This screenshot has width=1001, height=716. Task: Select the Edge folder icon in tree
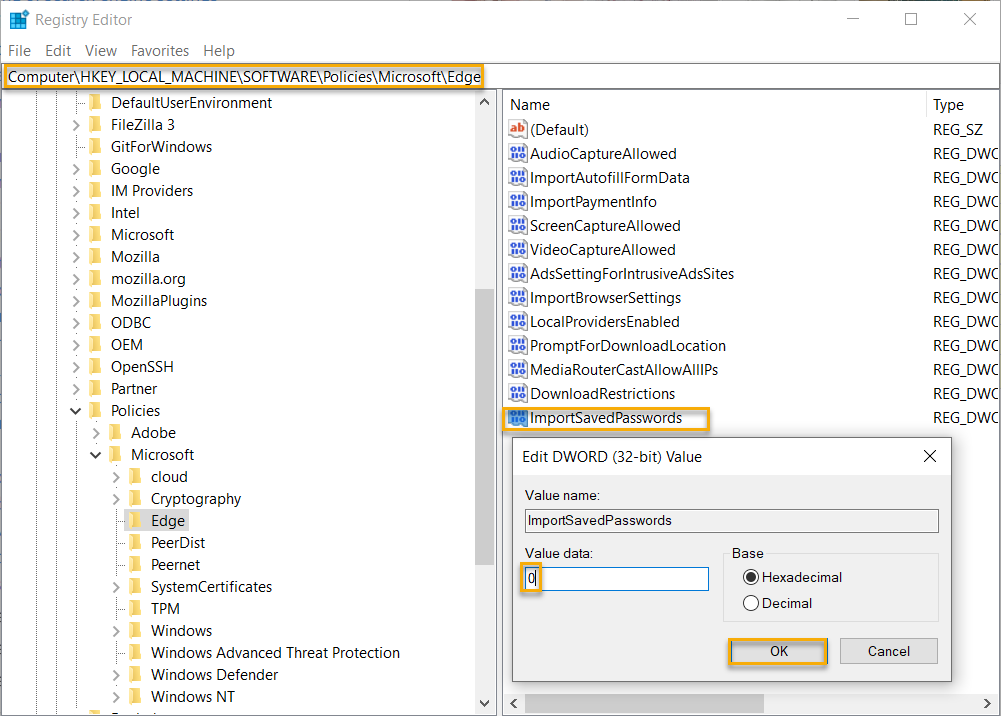click(x=135, y=520)
